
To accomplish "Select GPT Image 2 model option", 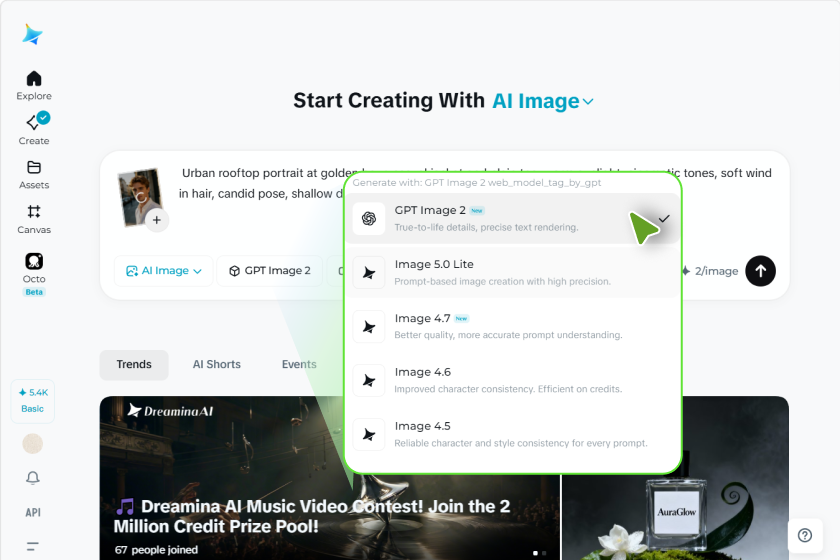I will pyautogui.click(x=513, y=219).
